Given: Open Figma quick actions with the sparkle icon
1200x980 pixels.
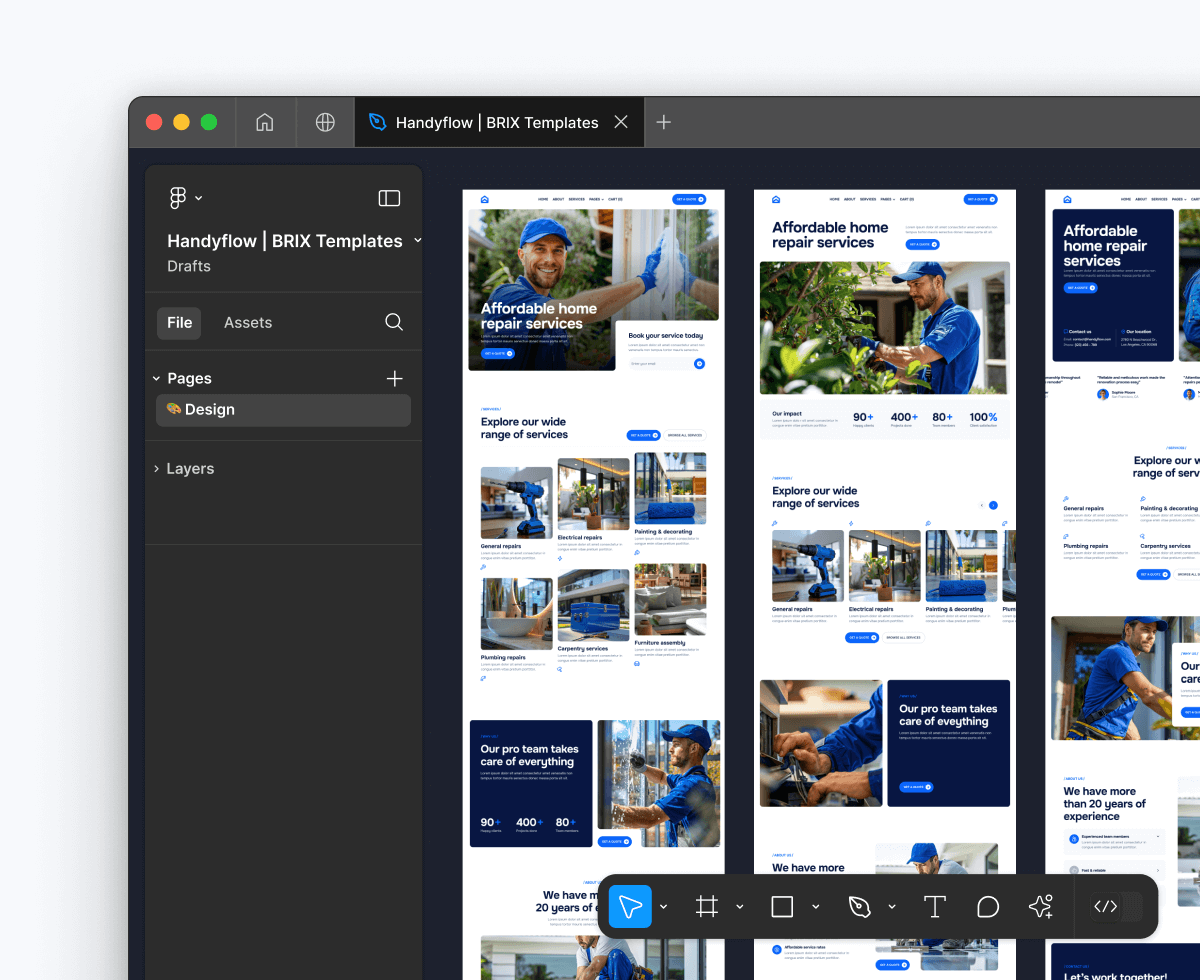Looking at the screenshot, I should [x=1040, y=906].
